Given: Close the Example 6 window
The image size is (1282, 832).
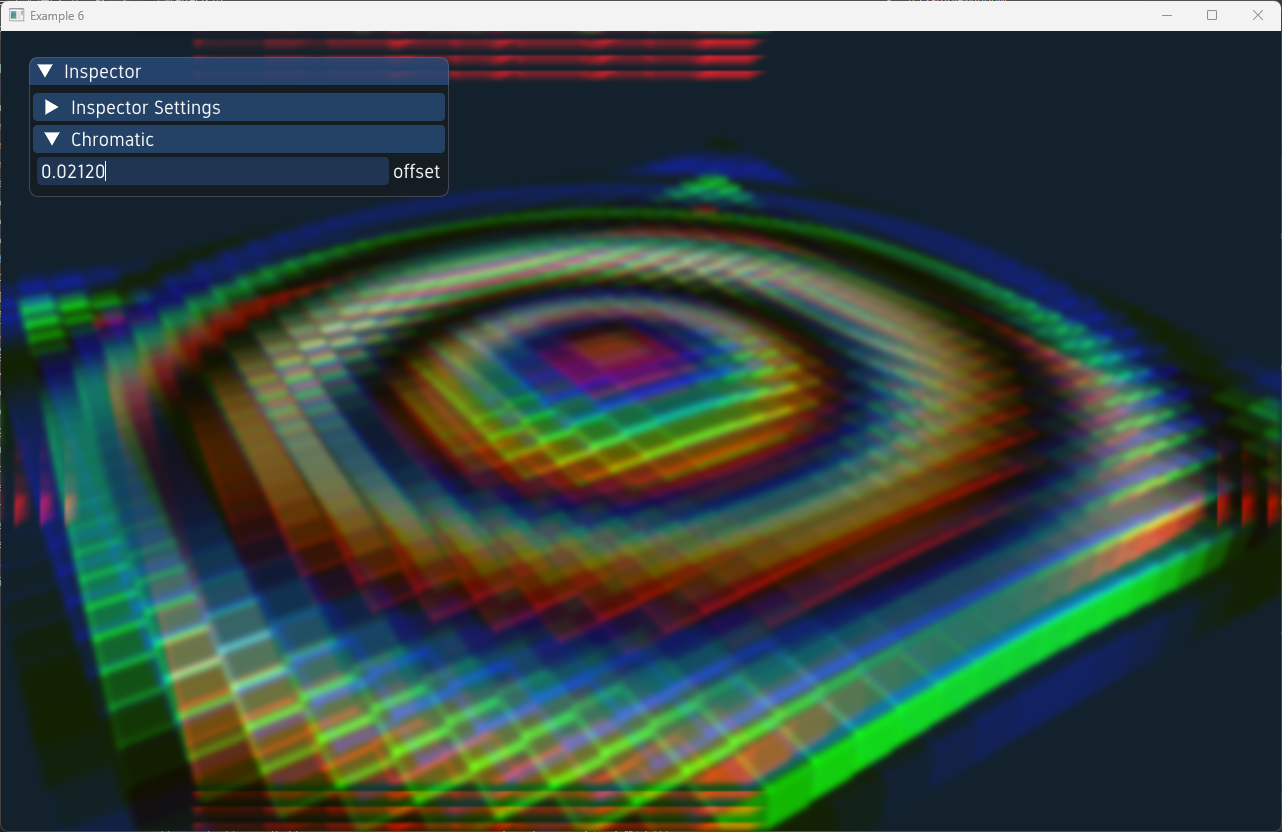Looking at the screenshot, I should point(1258,15).
